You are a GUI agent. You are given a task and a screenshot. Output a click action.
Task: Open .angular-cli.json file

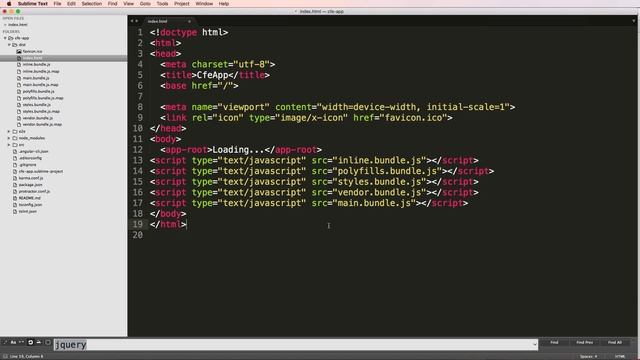pyautogui.click(x=33, y=151)
